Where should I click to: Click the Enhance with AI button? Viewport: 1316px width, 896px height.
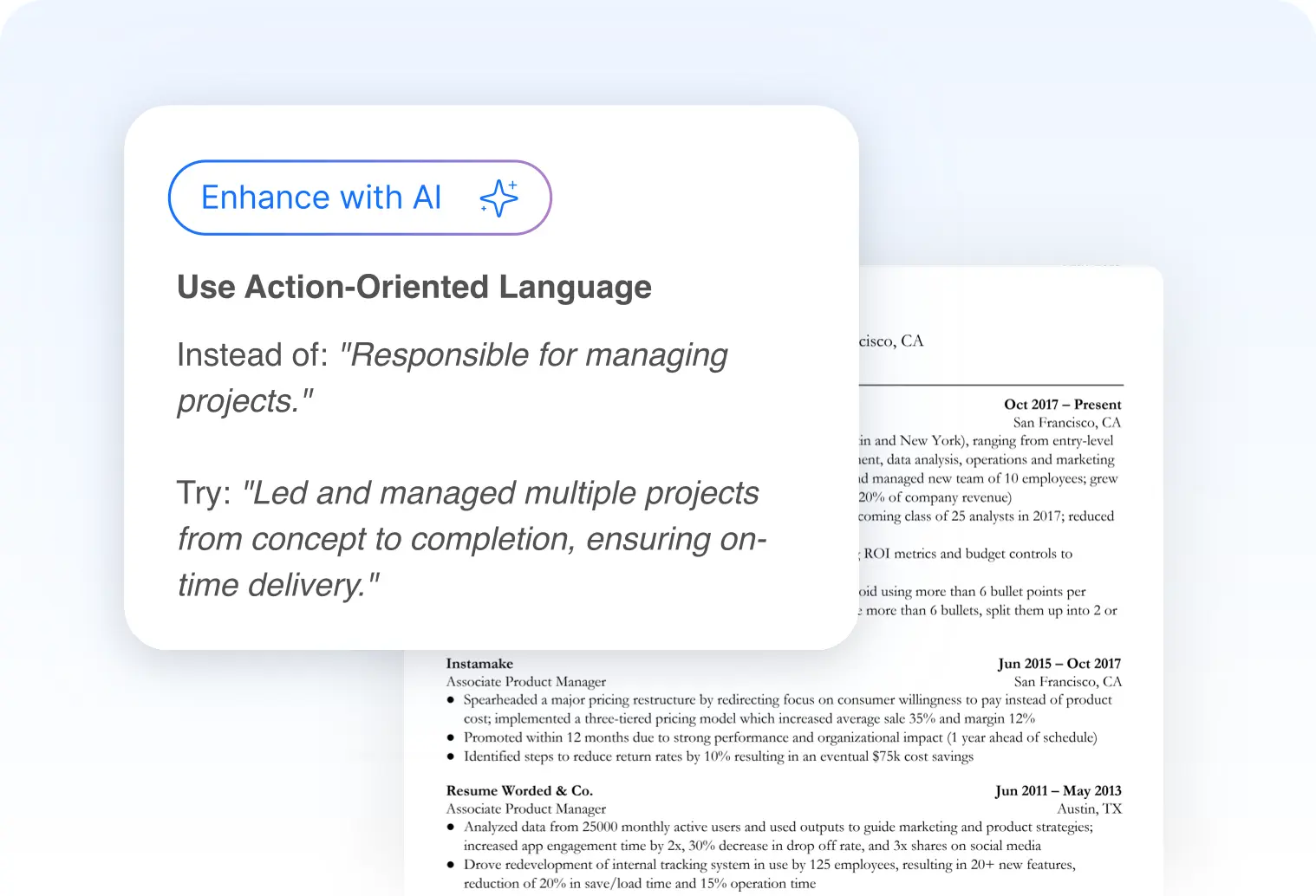click(359, 198)
